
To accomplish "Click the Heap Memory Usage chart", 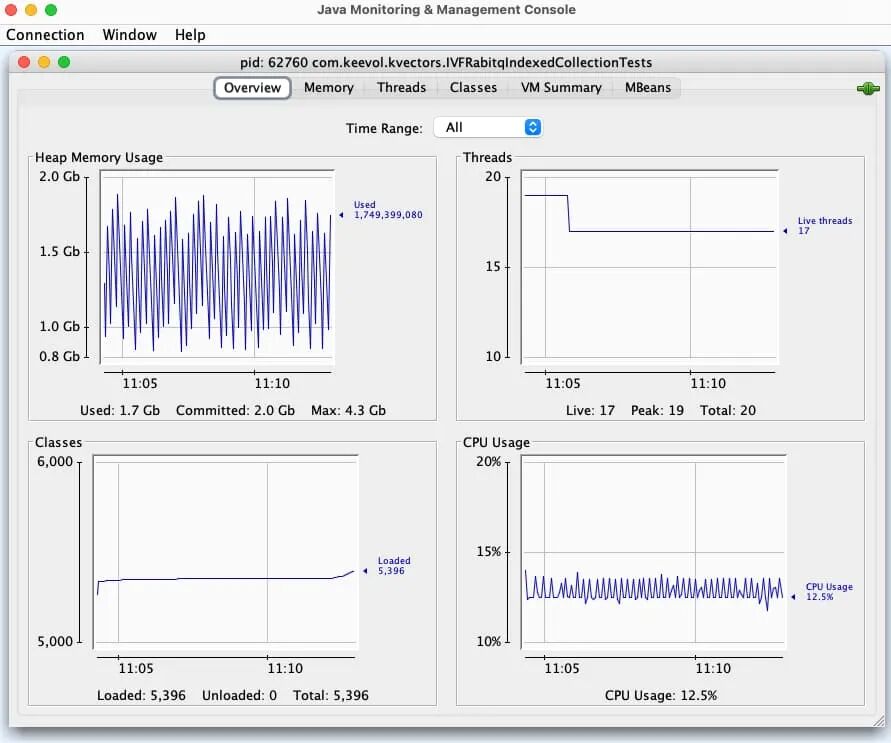I will click(x=217, y=267).
